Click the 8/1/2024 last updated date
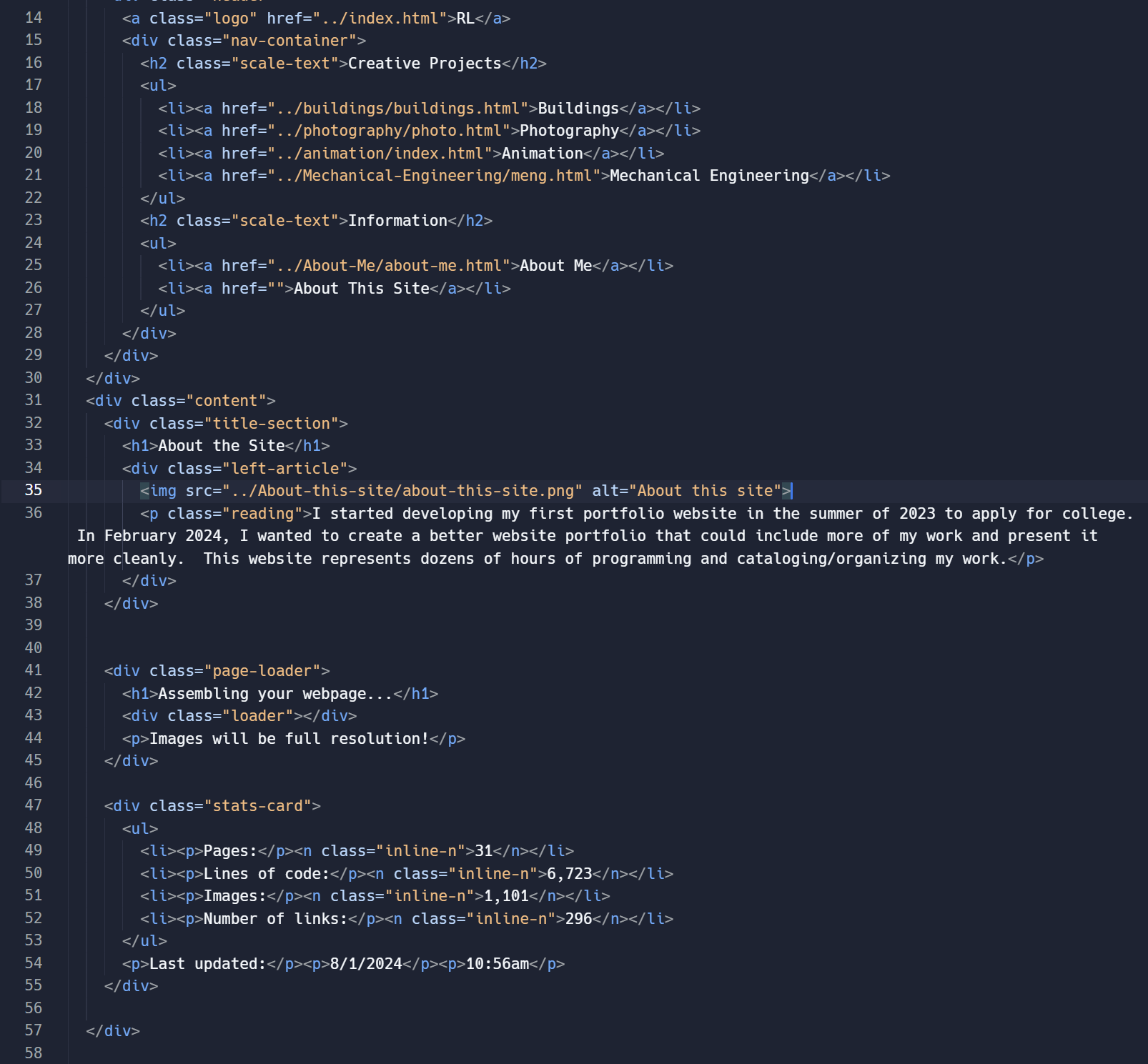This screenshot has height=1064, width=1148. tap(366, 964)
